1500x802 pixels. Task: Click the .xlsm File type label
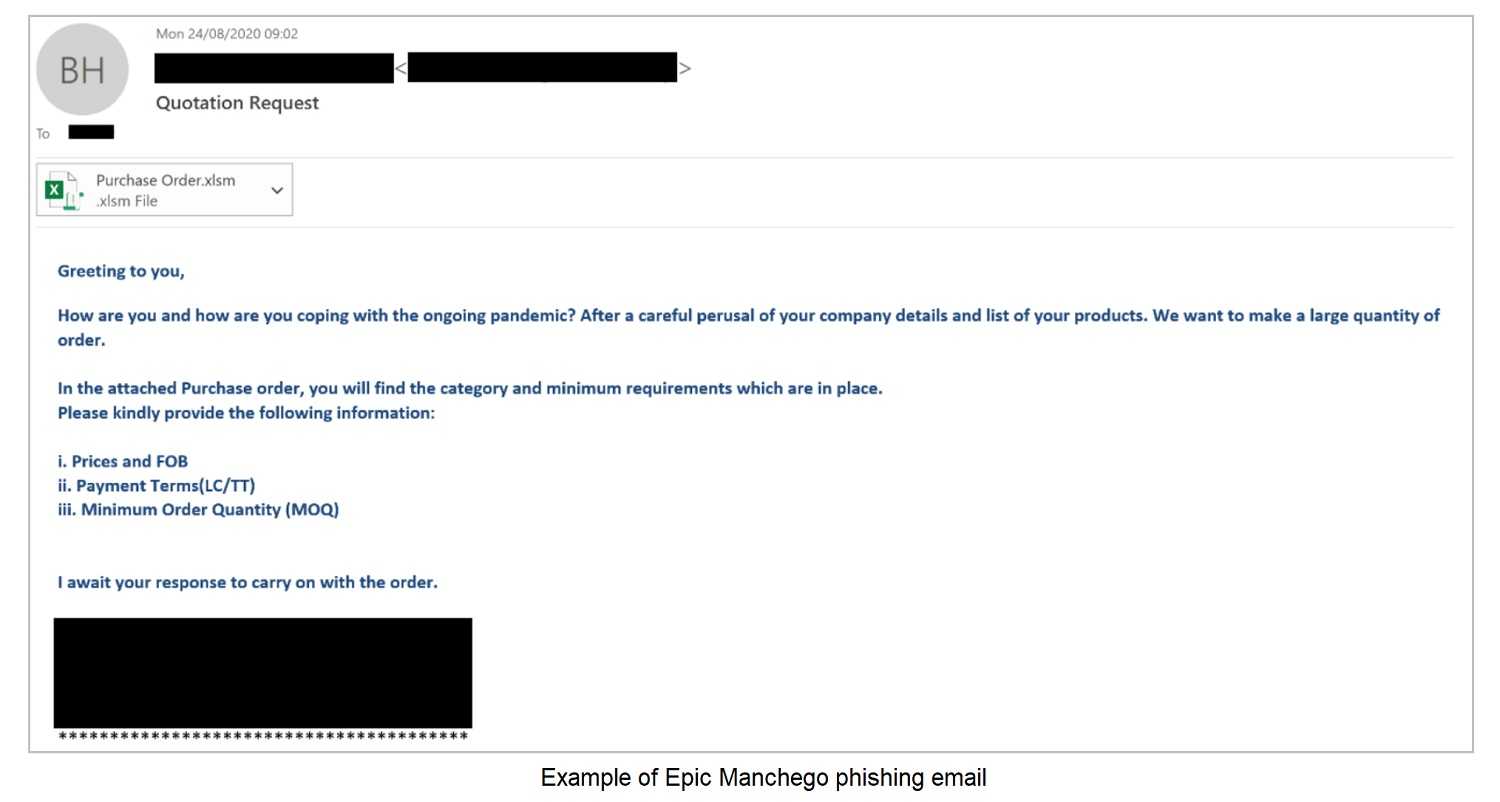127,201
